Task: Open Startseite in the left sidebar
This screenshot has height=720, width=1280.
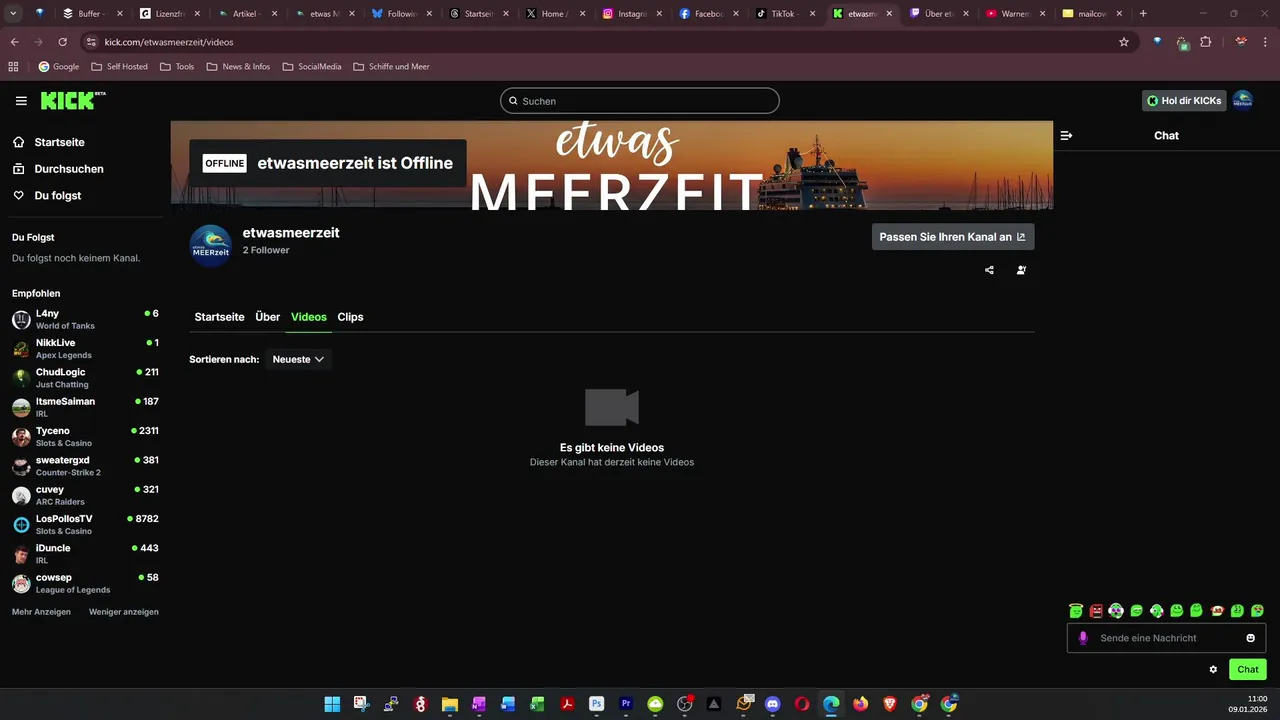Action: 59,142
